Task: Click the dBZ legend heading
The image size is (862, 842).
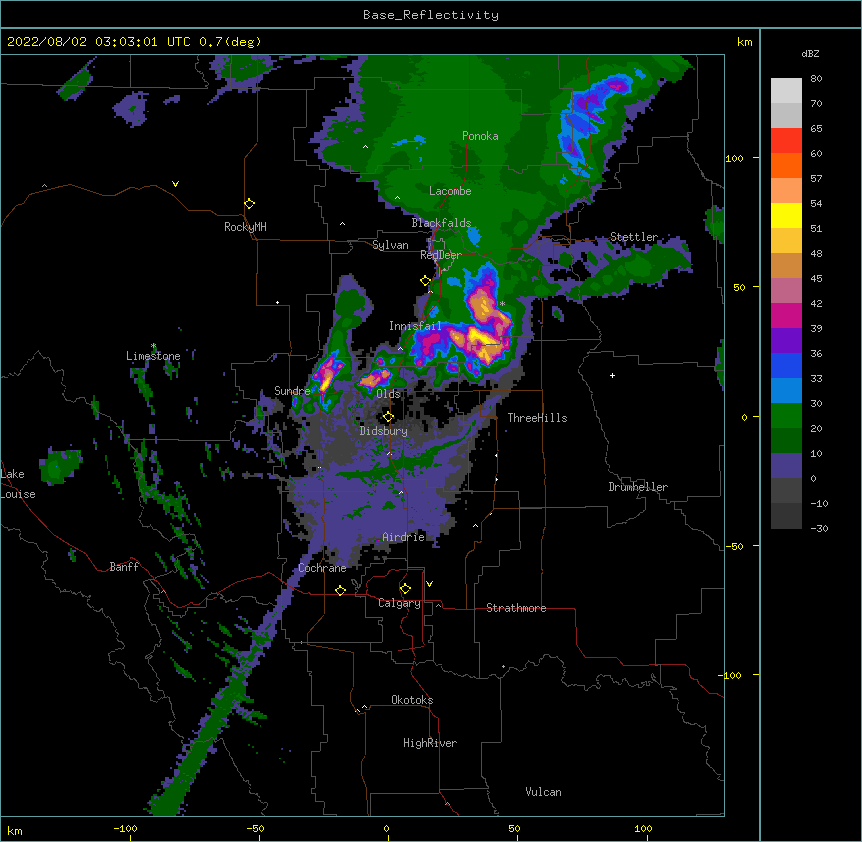Action: (810, 54)
